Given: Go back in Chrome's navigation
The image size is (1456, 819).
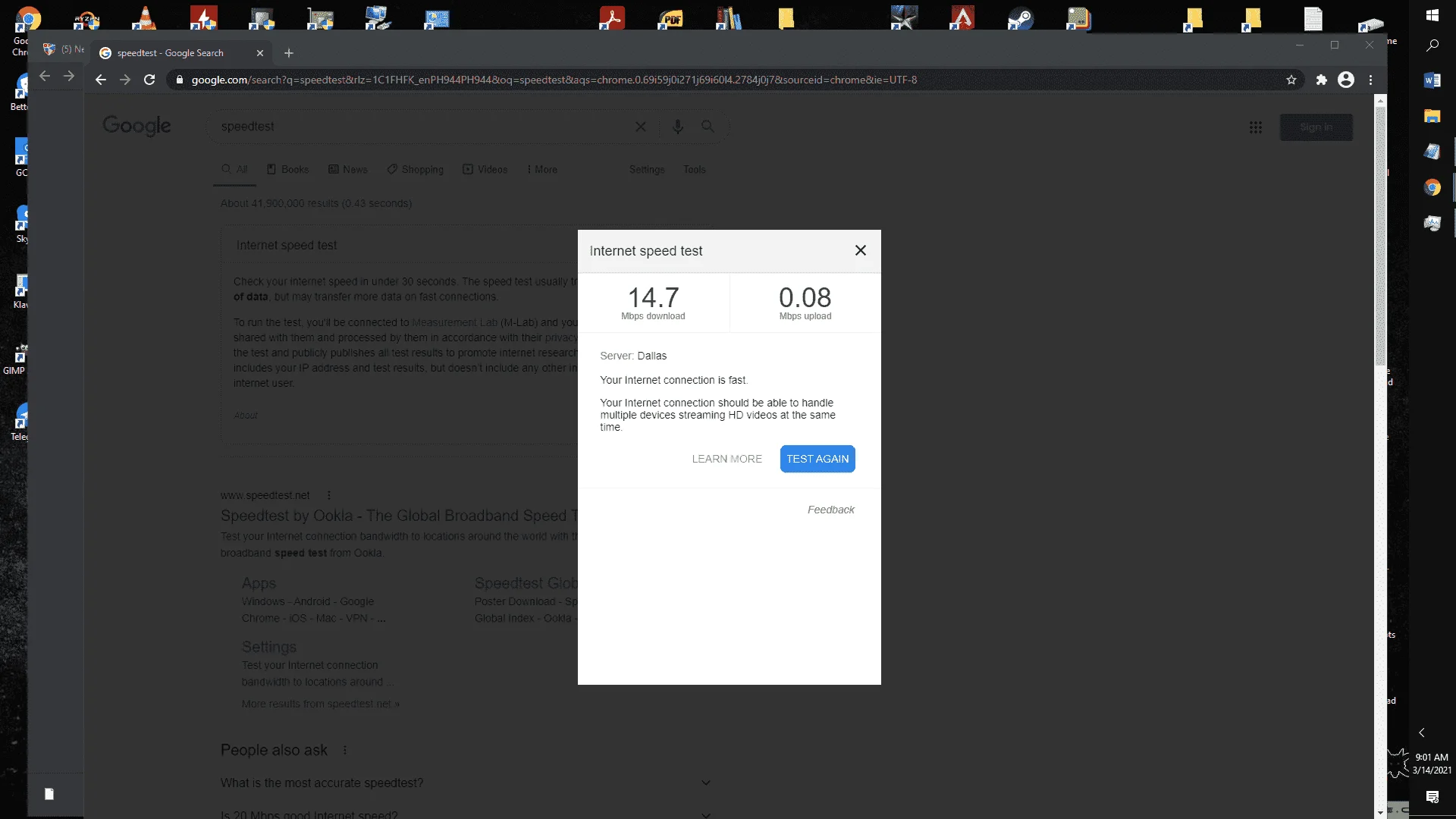Looking at the screenshot, I should tap(100, 80).
